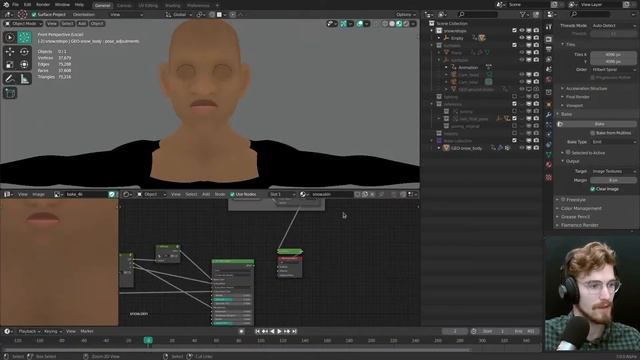This screenshot has height=360, width=640.
Task: Open the Global transform orientation dropdown
Action: pos(178,14)
